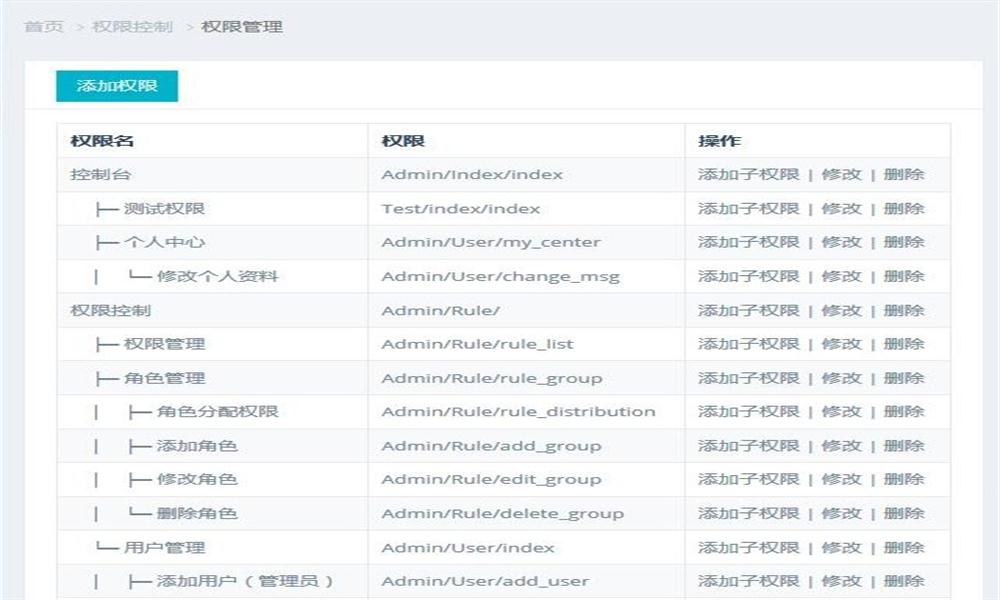Screen dimensions: 1000x600
Task: Delete the 修改角色 permission
Action: [x=904, y=479]
